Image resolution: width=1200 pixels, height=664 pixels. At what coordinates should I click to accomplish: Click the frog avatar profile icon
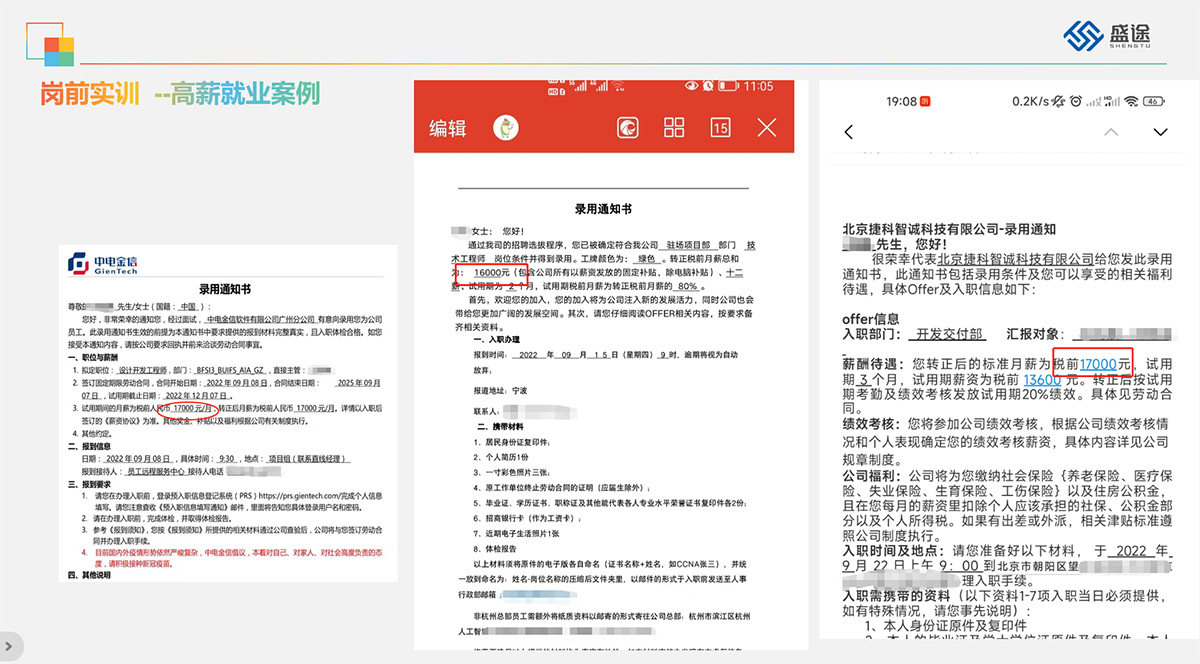pos(507,127)
